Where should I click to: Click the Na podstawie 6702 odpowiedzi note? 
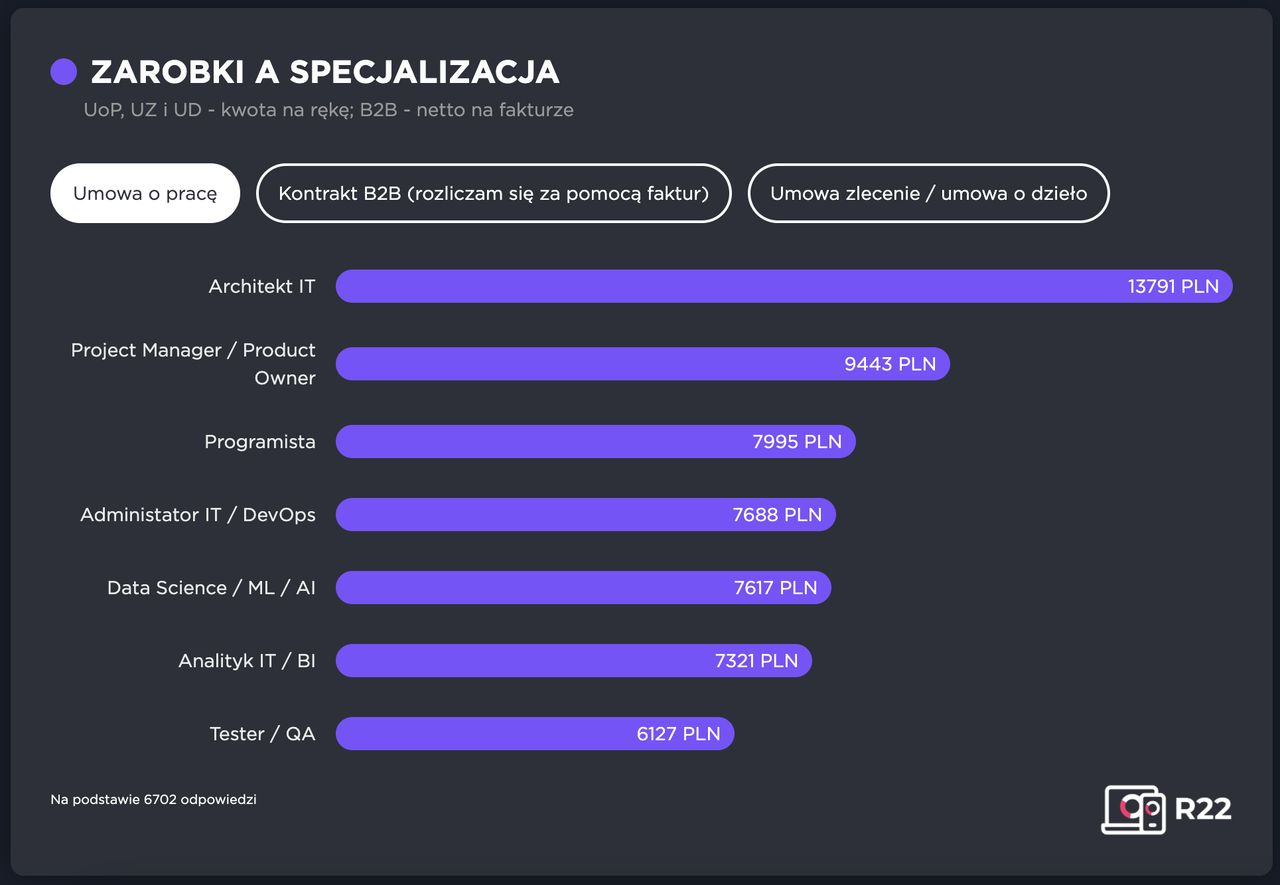tap(154, 799)
